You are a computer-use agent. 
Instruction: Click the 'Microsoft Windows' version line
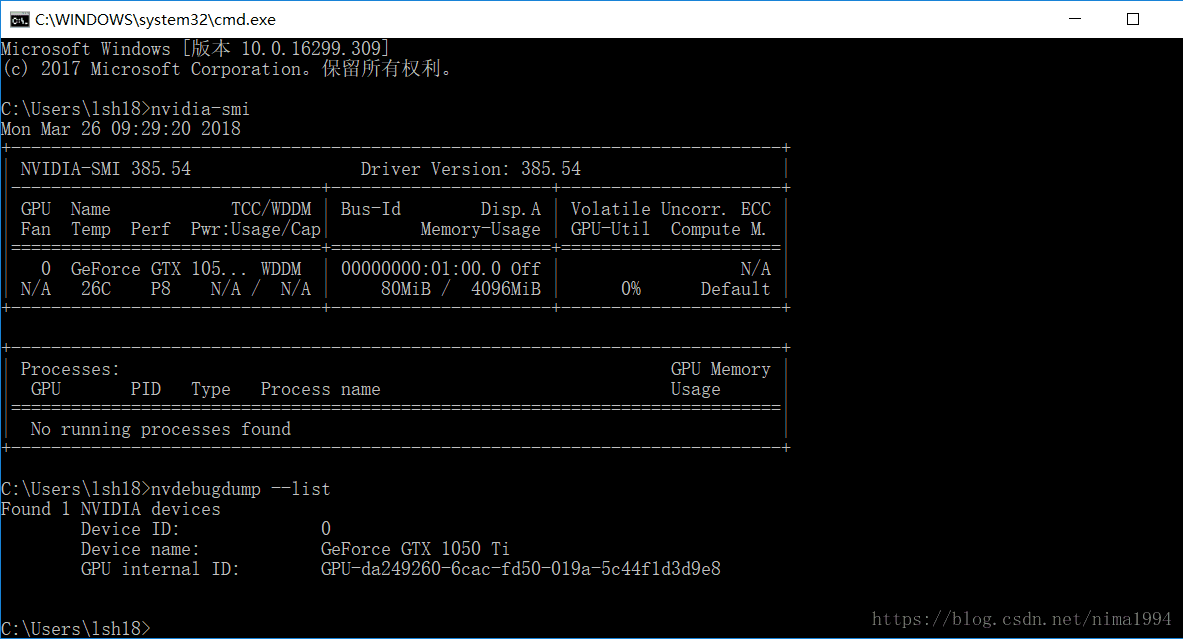pos(195,49)
